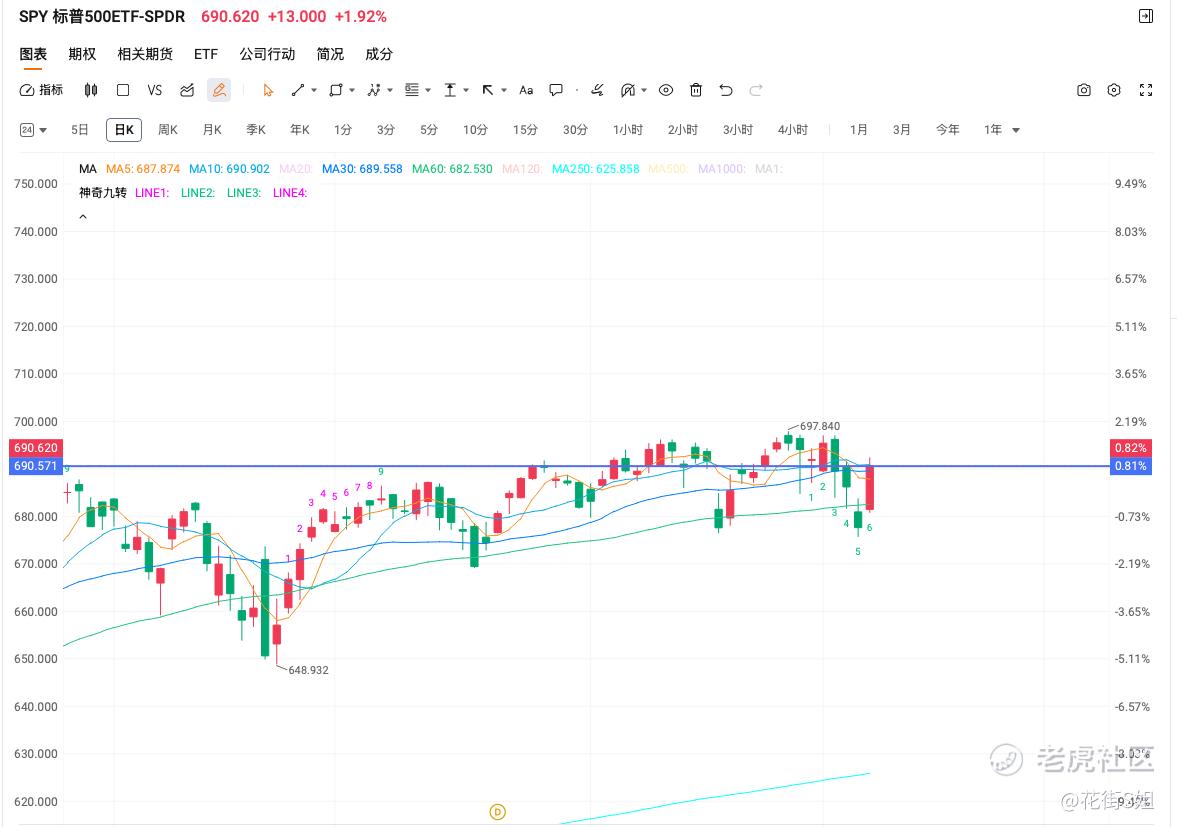The image size is (1177, 827).
Task: Toggle the MA5 moving average line
Action: click(x=143, y=169)
